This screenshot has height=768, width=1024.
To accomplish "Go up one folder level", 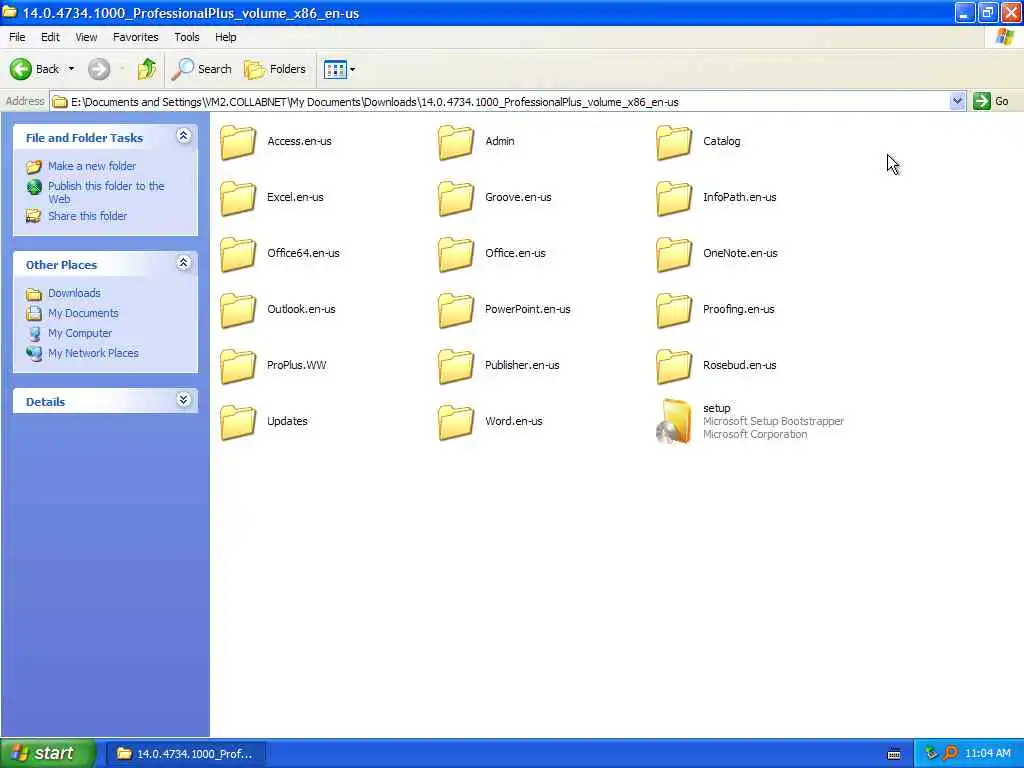I will coord(147,69).
